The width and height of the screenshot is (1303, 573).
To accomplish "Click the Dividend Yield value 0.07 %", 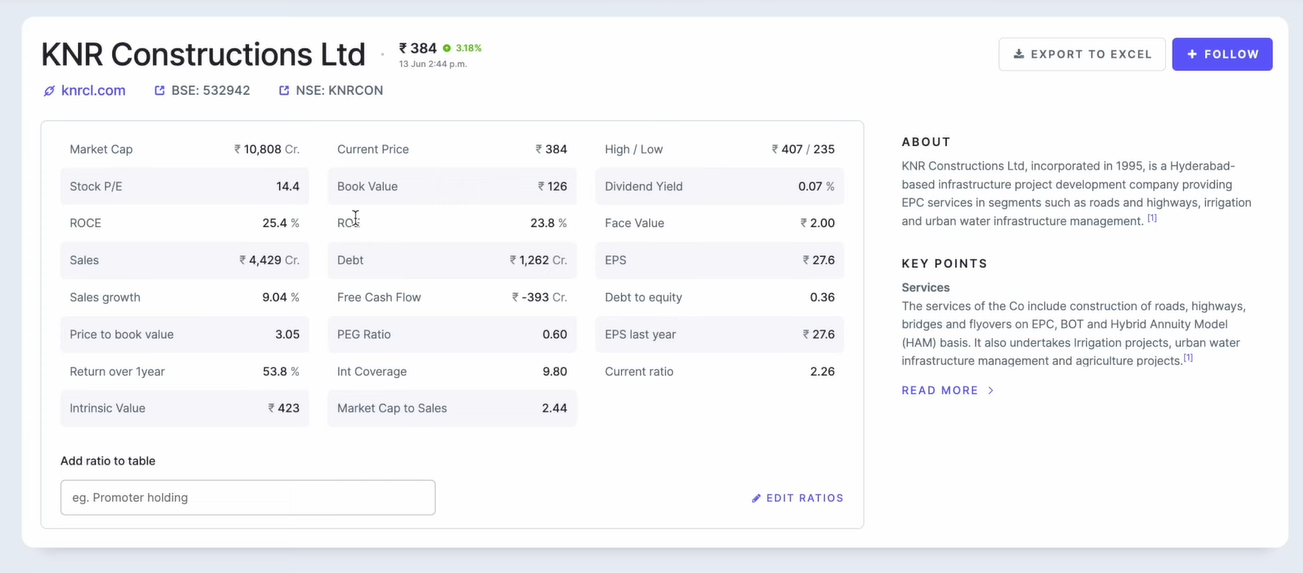I will [816, 186].
